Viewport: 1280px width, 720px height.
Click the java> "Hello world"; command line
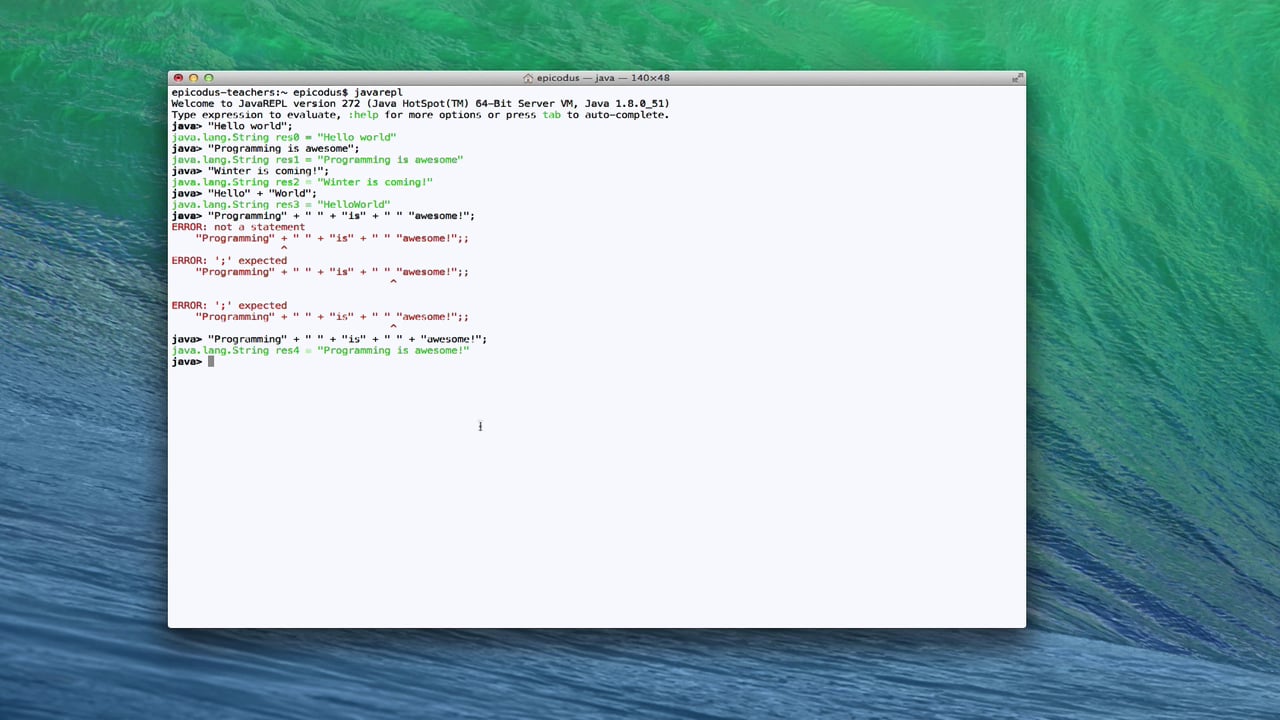point(232,126)
